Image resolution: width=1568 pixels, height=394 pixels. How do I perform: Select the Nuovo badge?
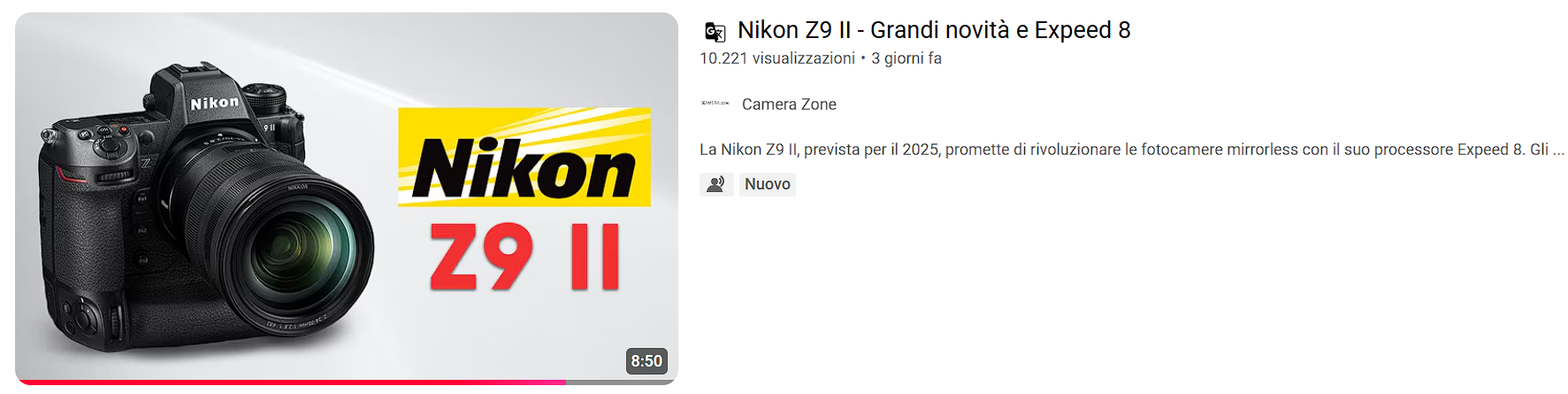point(768,184)
